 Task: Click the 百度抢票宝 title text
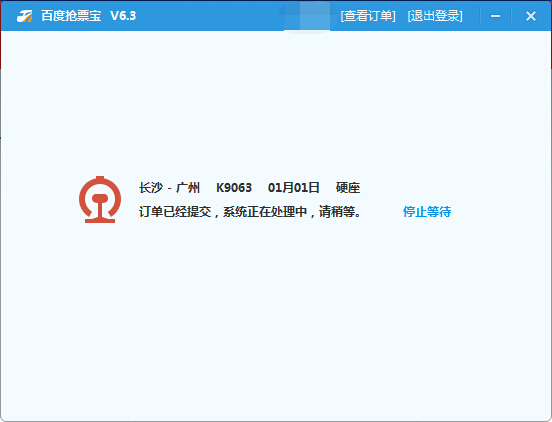coord(71,16)
